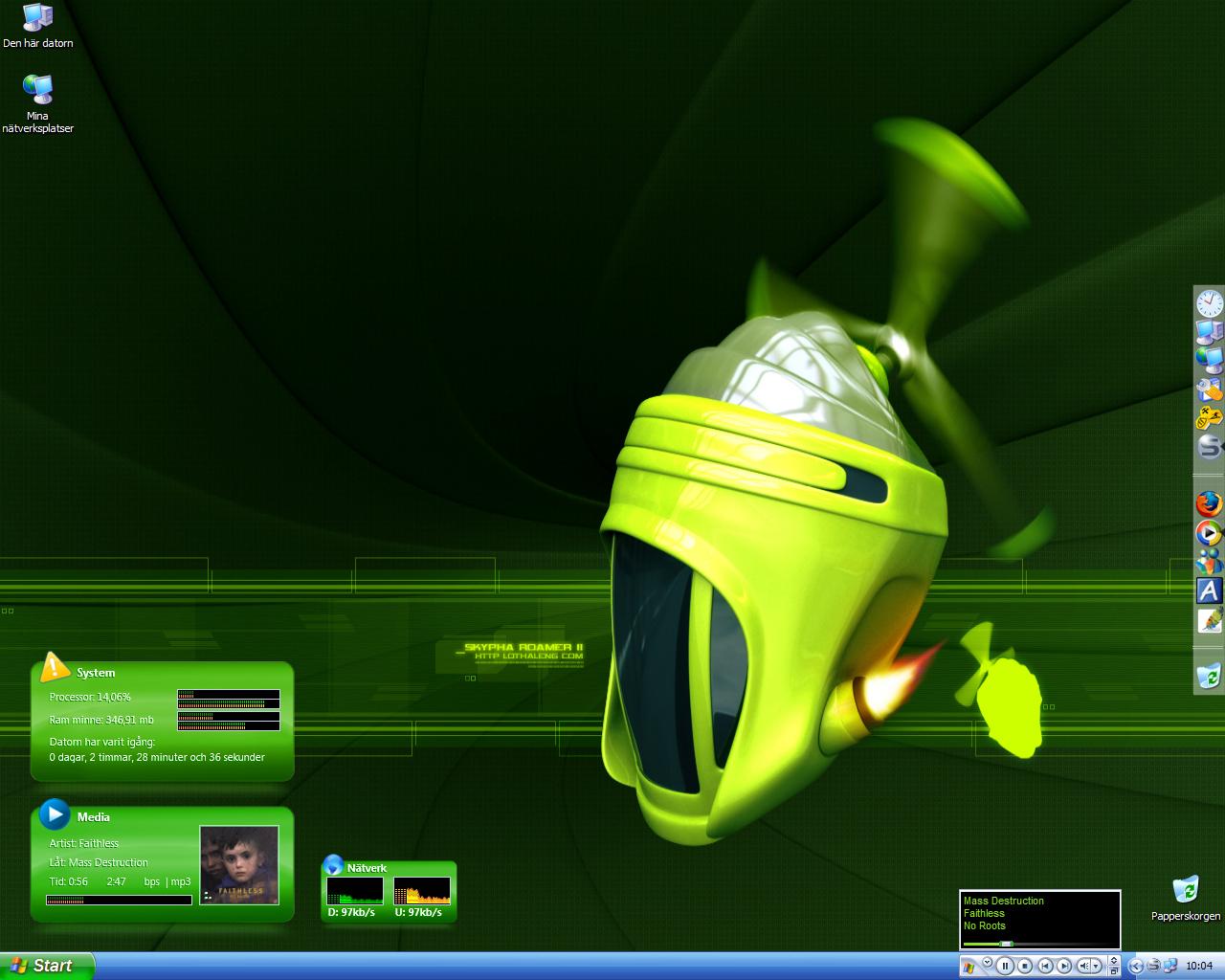Skip to previous track in taskbar player
The width and height of the screenshot is (1225, 980).
[1045, 966]
